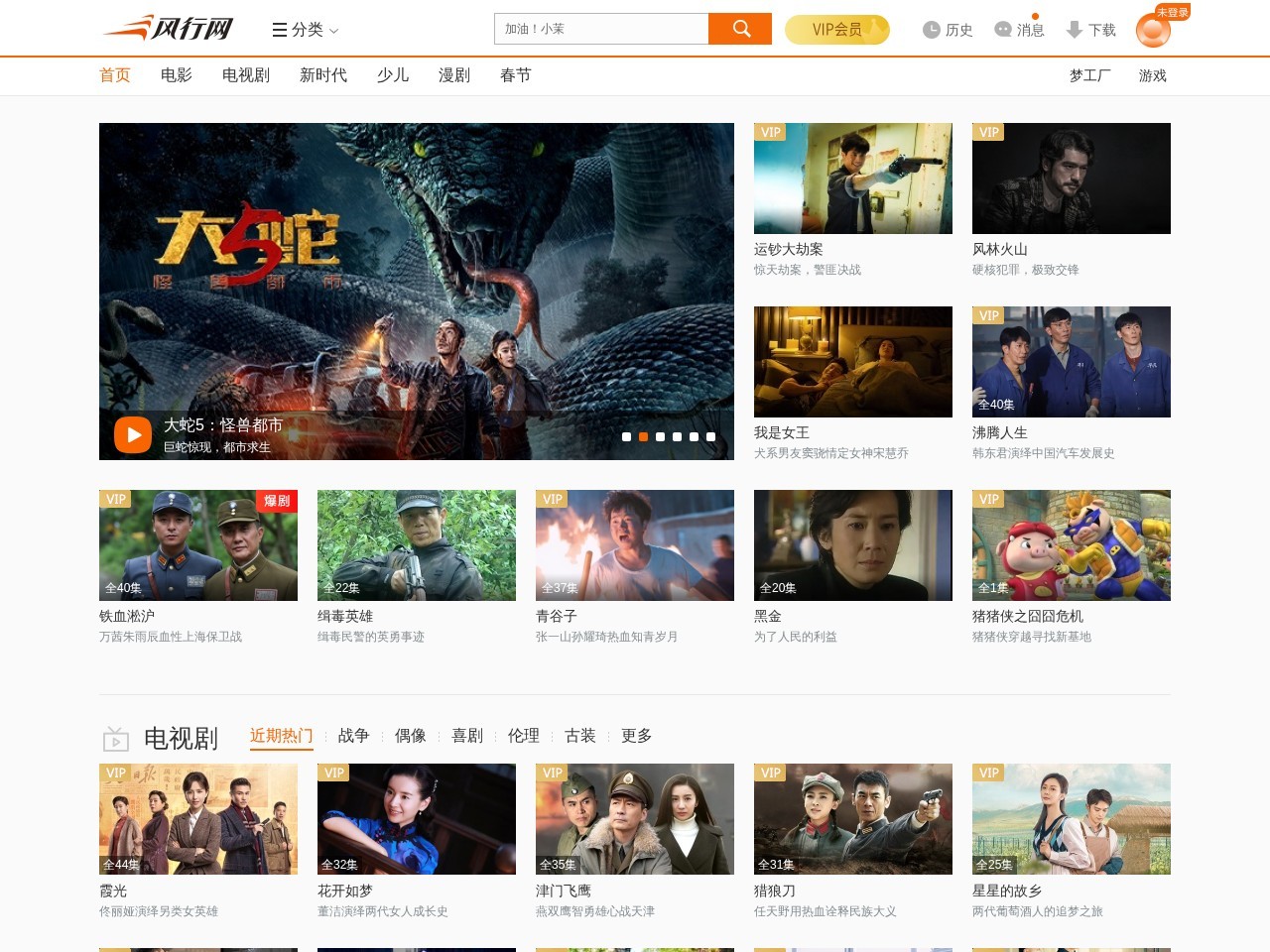The width and height of the screenshot is (1270, 952).
Task: Click the orange search magnifier button
Action: coord(740,29)
